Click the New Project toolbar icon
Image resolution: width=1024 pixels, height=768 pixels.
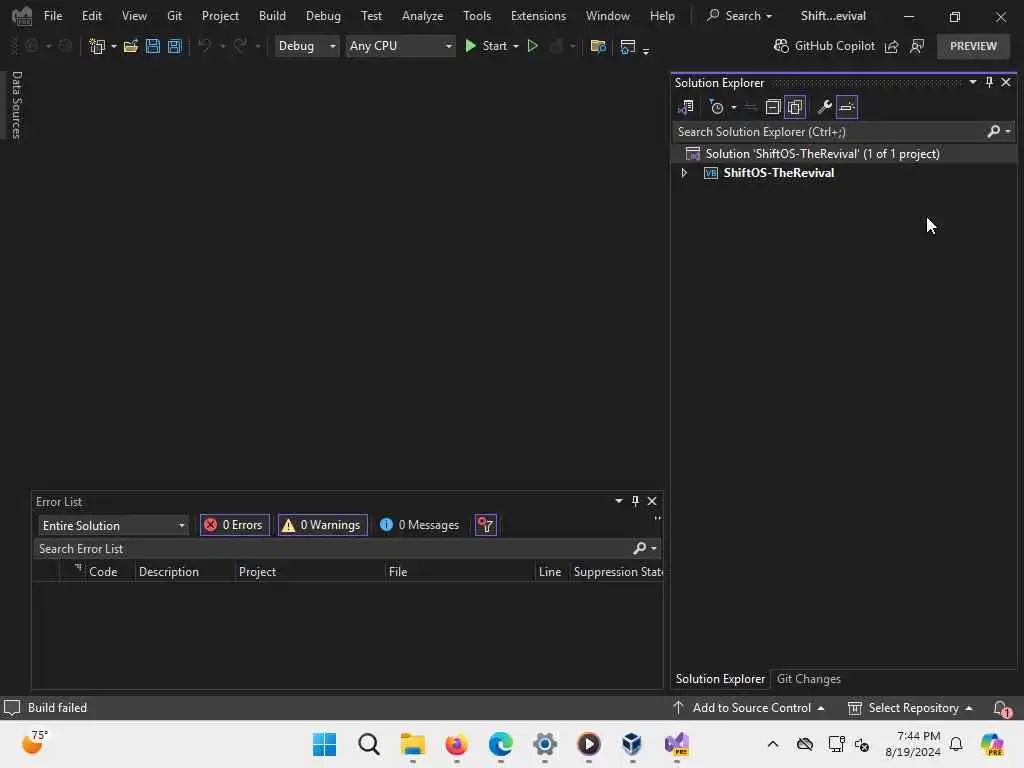tap(97, 46)
